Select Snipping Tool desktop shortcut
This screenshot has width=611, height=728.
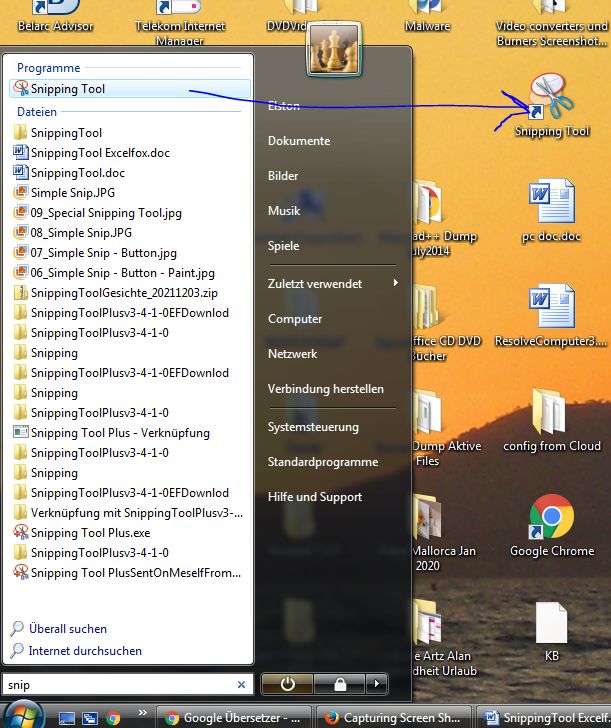coord(552,104)
